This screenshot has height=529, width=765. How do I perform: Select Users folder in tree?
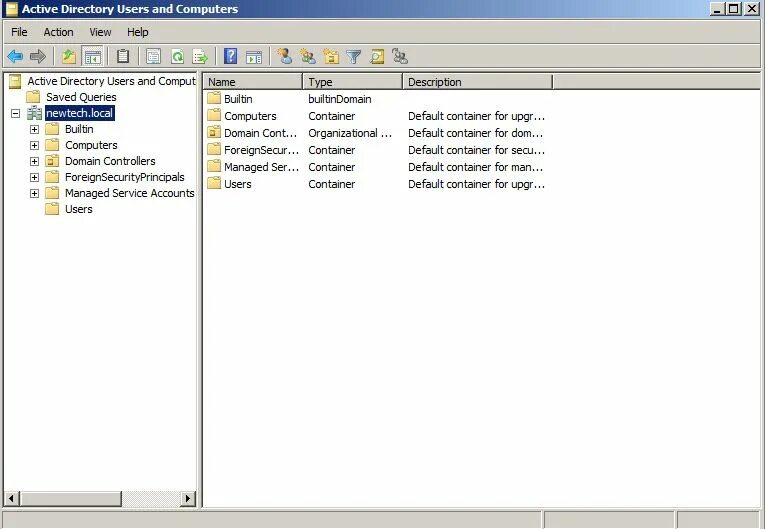(79, 209)
